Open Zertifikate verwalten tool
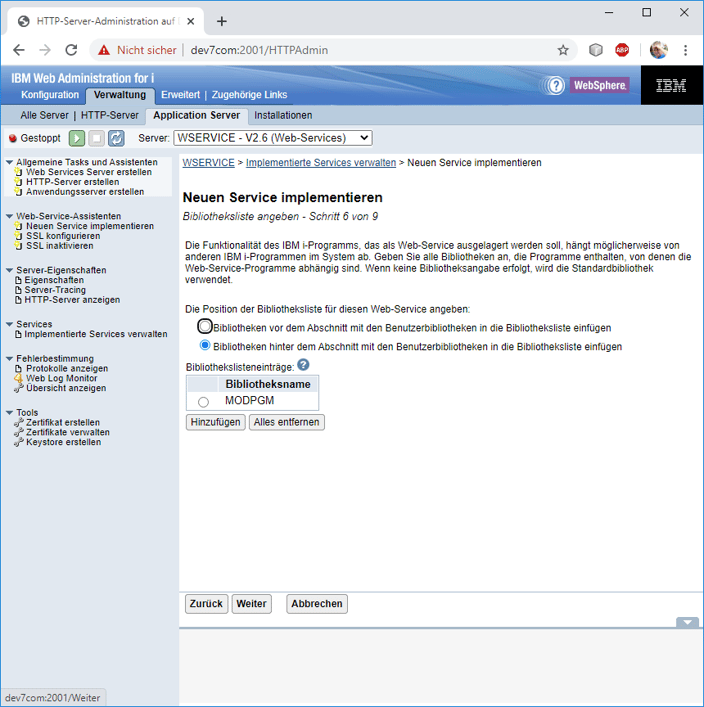The image size is (704, 707). [x=68, y=432]
